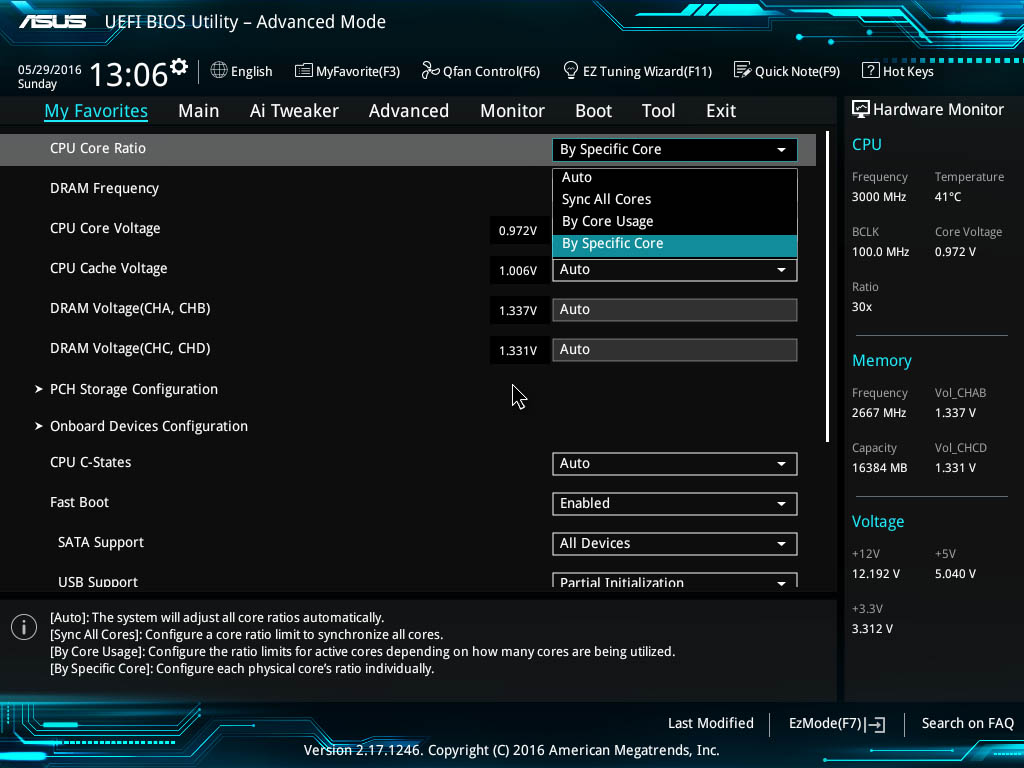
Task: Click the Hardware Monitor display icon
Action: tap(861, 109)
